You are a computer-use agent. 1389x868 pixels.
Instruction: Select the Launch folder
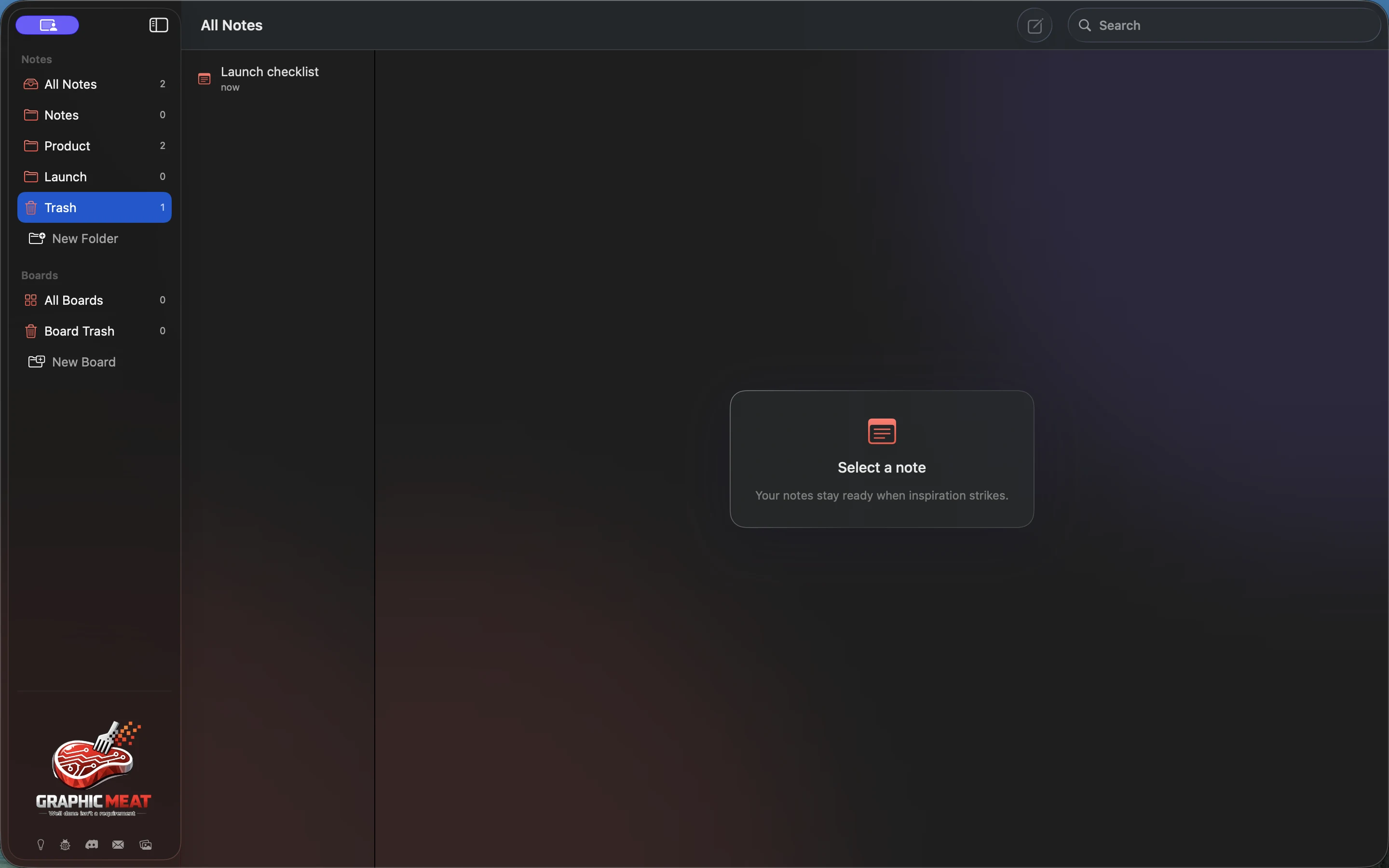tap(94, 177)
